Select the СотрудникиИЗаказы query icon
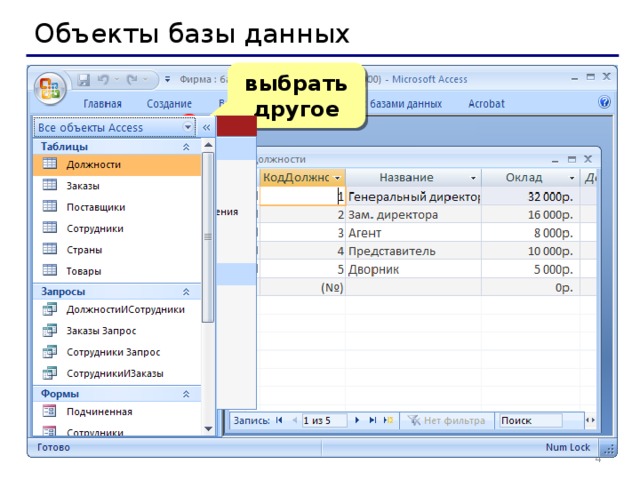Image resolution: width=640 pixels, height=480 pixels. click(x=50, y=373)
